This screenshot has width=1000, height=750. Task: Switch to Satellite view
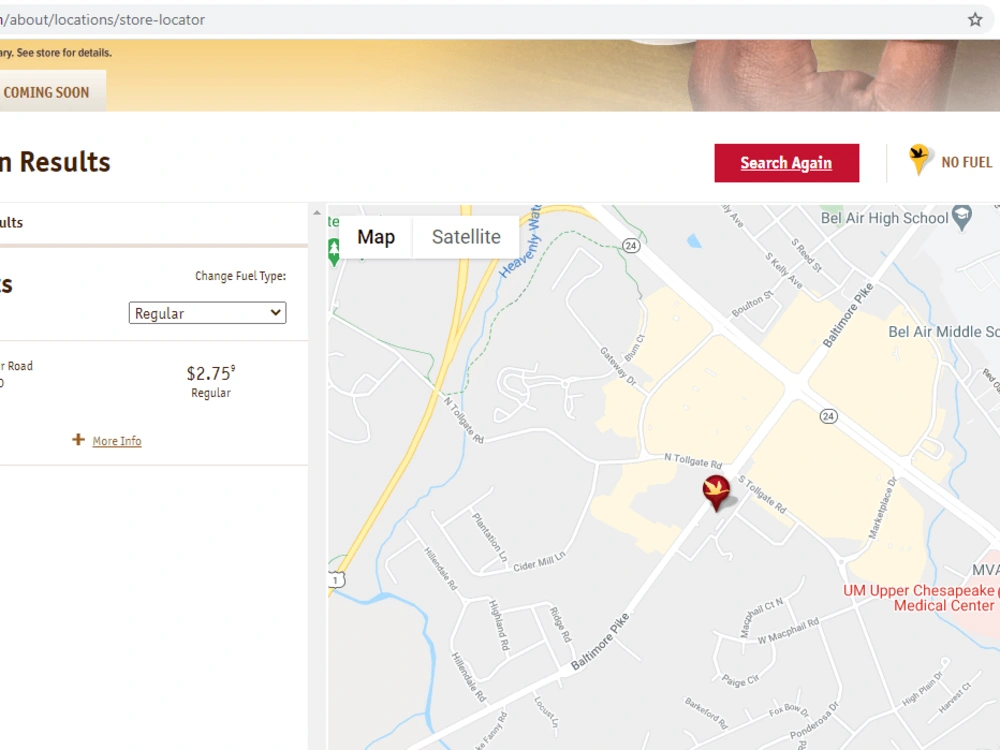tap(466, 237)
